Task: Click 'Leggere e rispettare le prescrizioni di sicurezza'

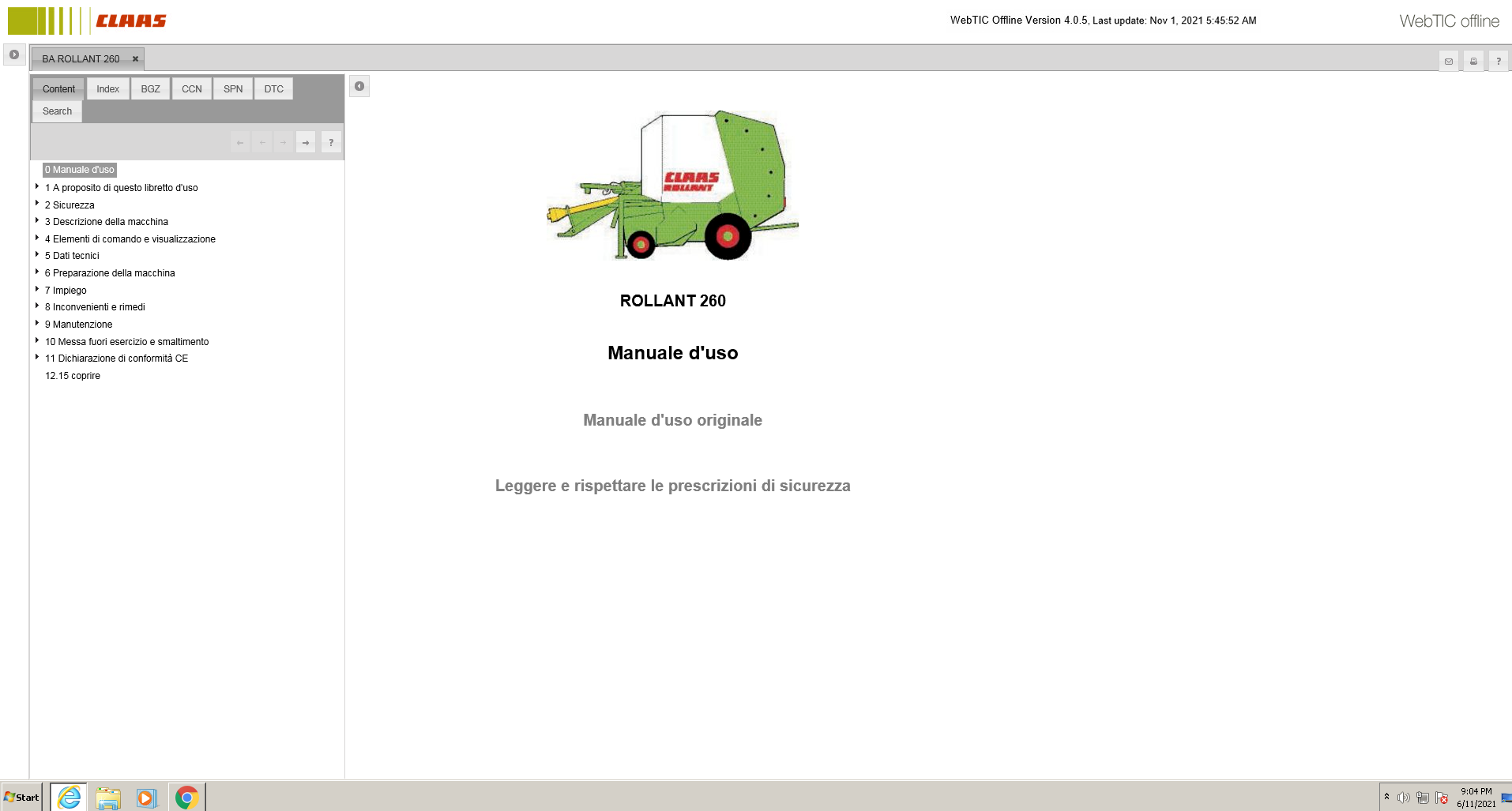Action: [x=673, y=486]
